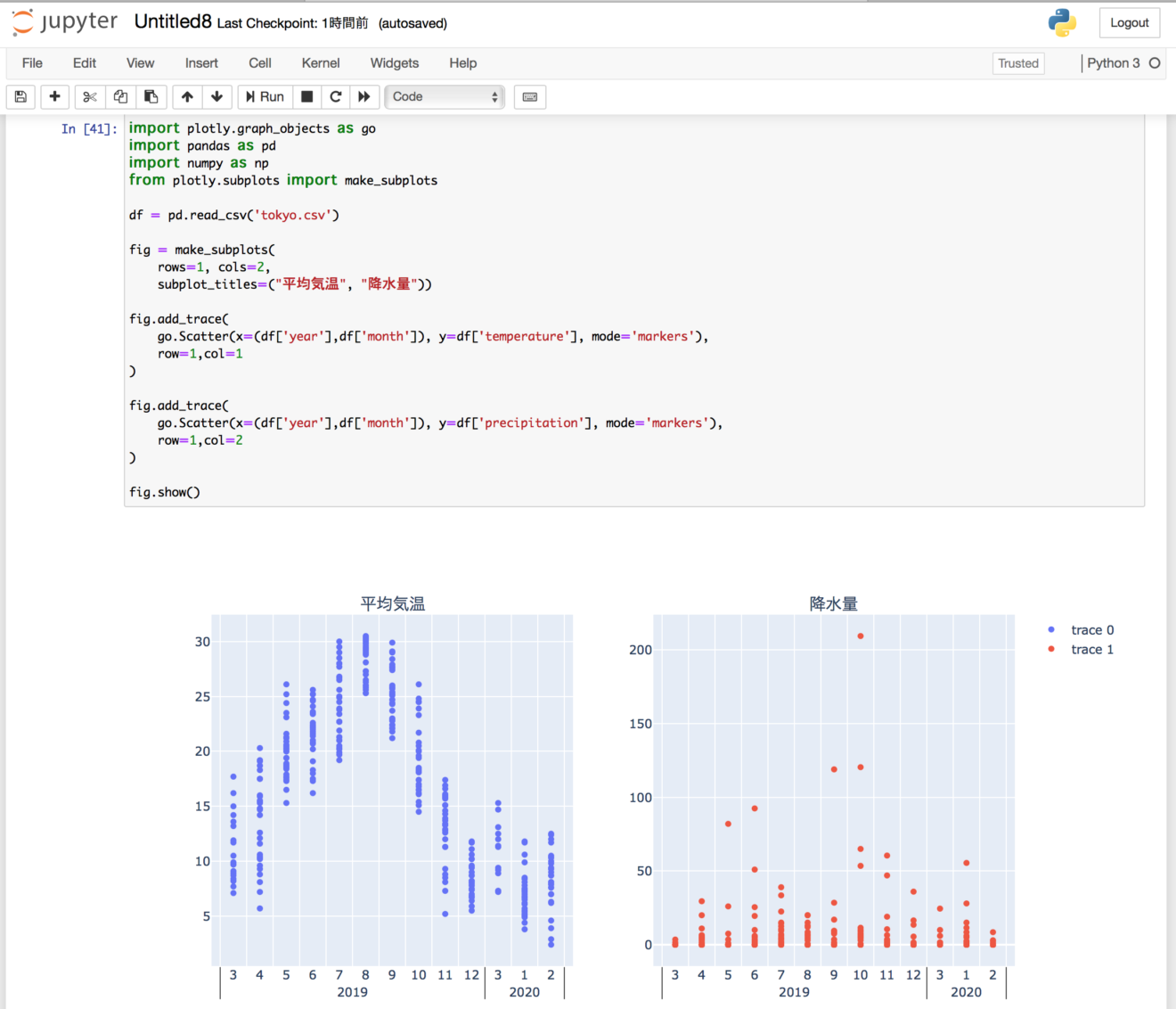This screenshot has width=1176, height=1009.
Task: Open the Widgets menu
Action: click(394, 62)
